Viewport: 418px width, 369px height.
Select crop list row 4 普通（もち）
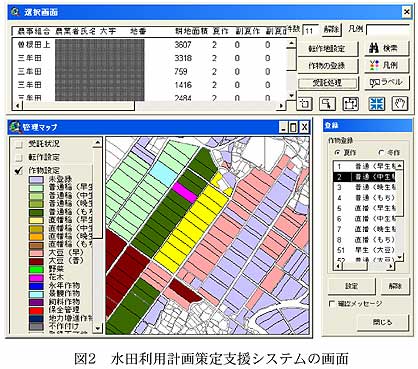[x=364, y=198]
